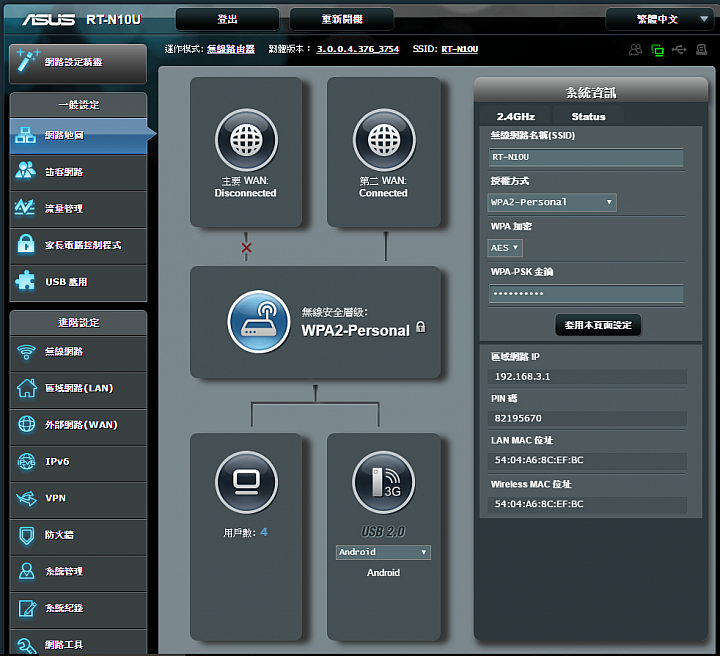Open WPA2-Personal authentication dropdown
Image resolution: width=720 pixels, height=656 pixels.
coord(552,202)
